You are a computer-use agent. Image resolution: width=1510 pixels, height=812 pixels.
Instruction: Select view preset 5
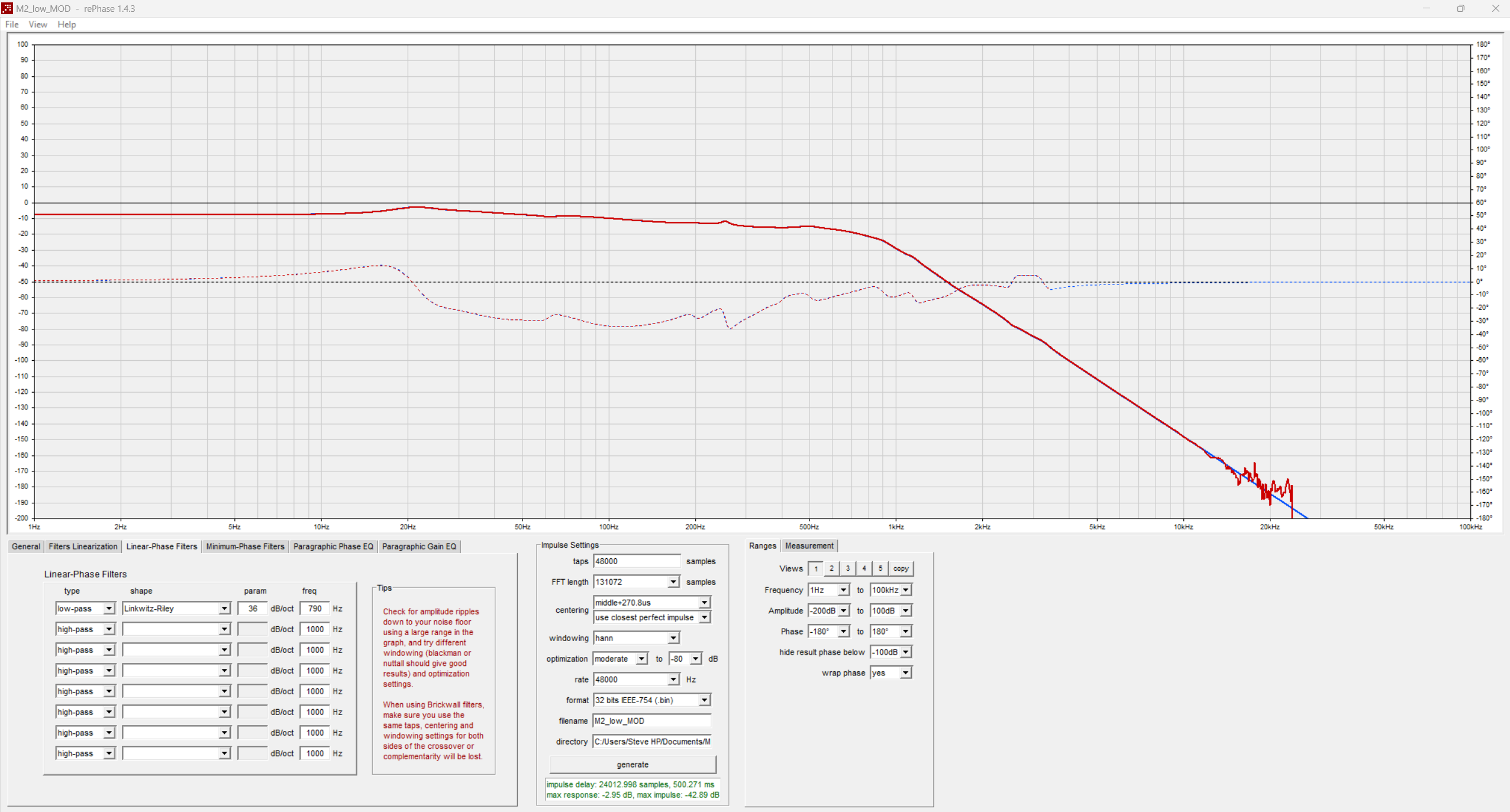880,568
